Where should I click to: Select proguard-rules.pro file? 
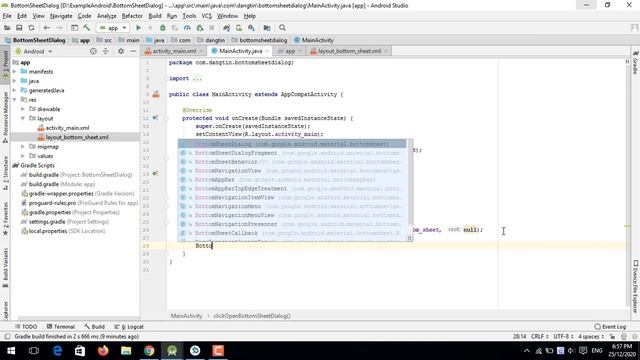coord(80,203)
